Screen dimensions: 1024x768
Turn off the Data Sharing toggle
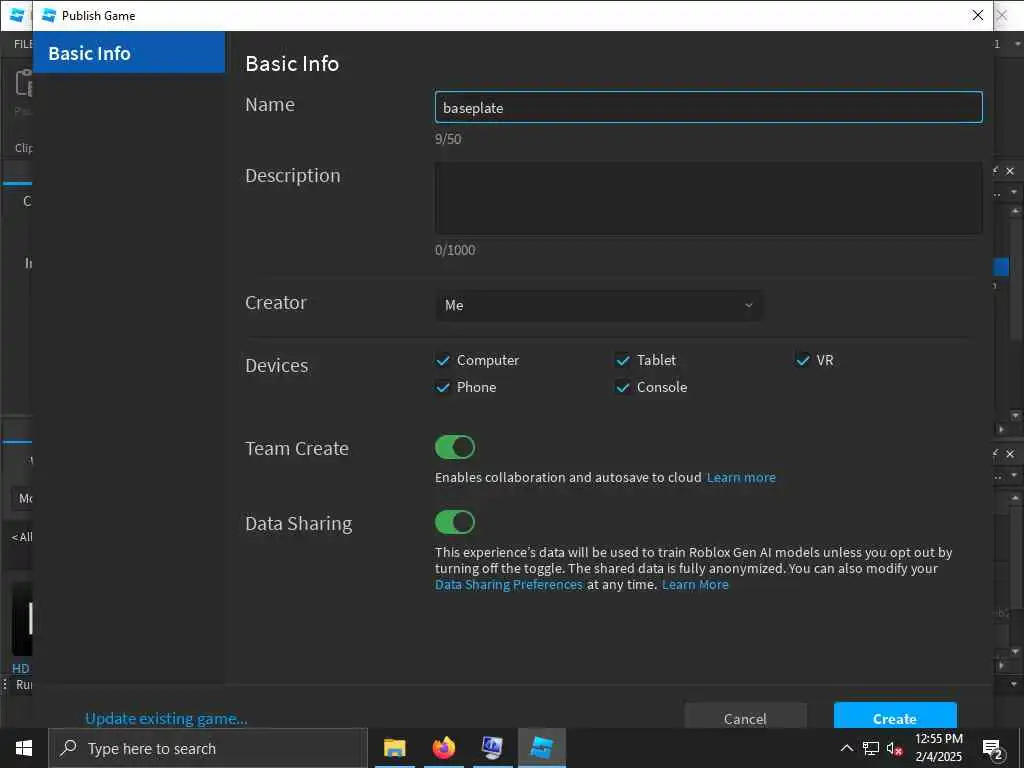pyautogui.click(x=455, y=522)
